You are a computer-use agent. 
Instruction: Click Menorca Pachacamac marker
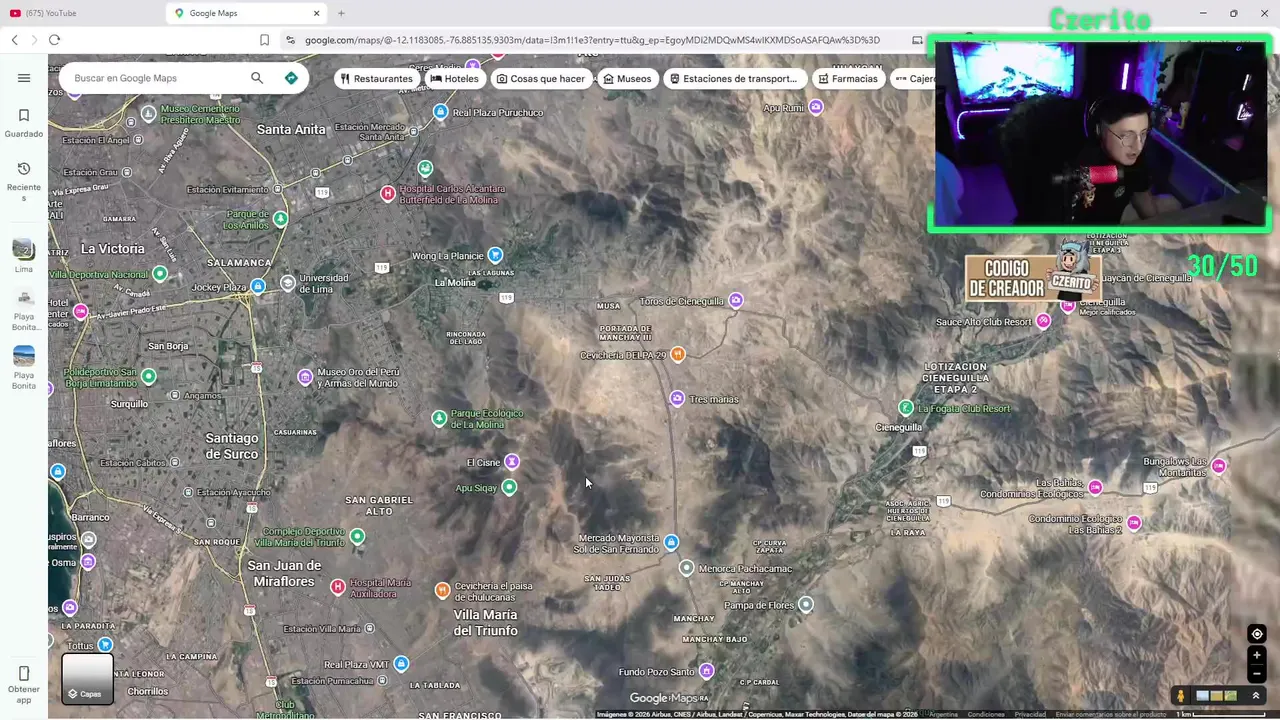(x=686, y=568)
